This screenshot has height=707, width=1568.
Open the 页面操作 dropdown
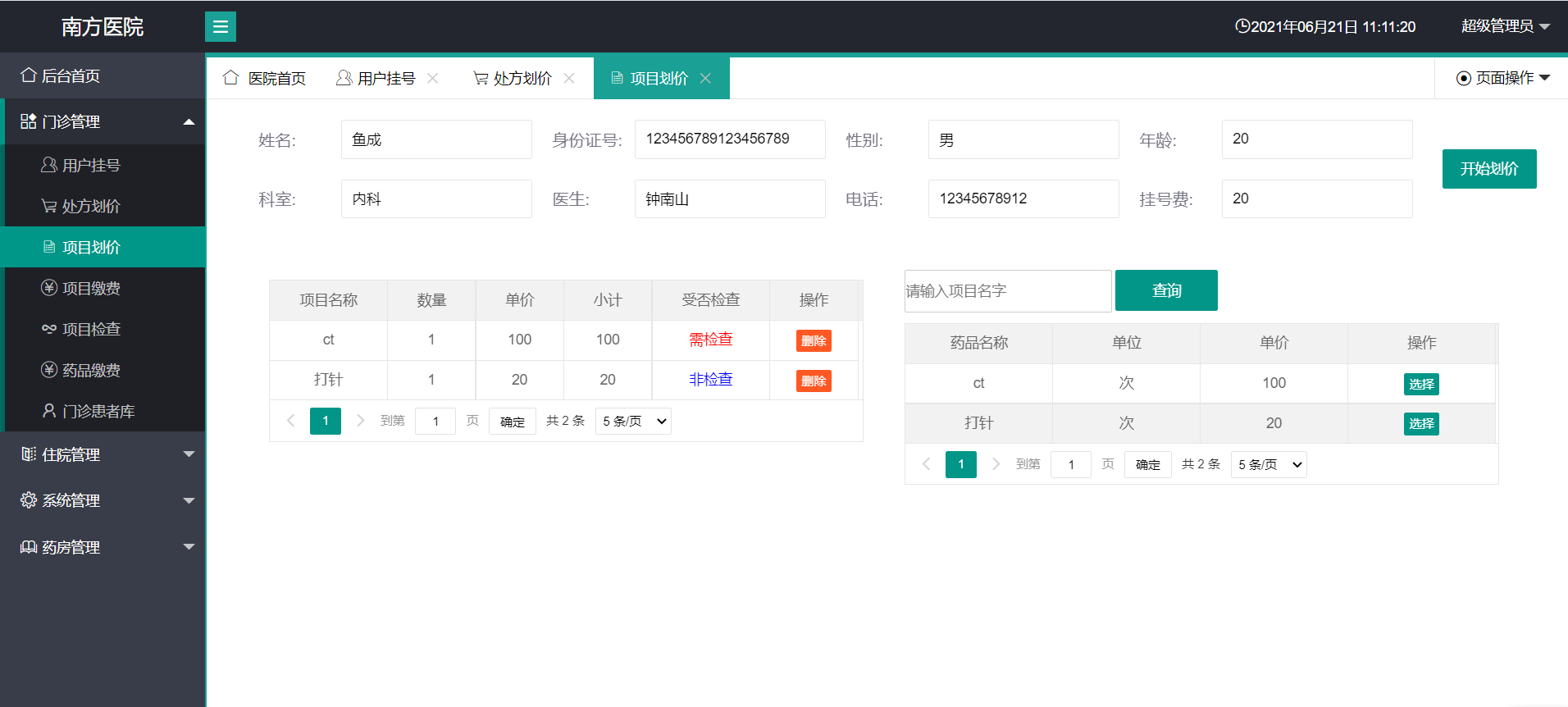click(x=1502, y=78)
